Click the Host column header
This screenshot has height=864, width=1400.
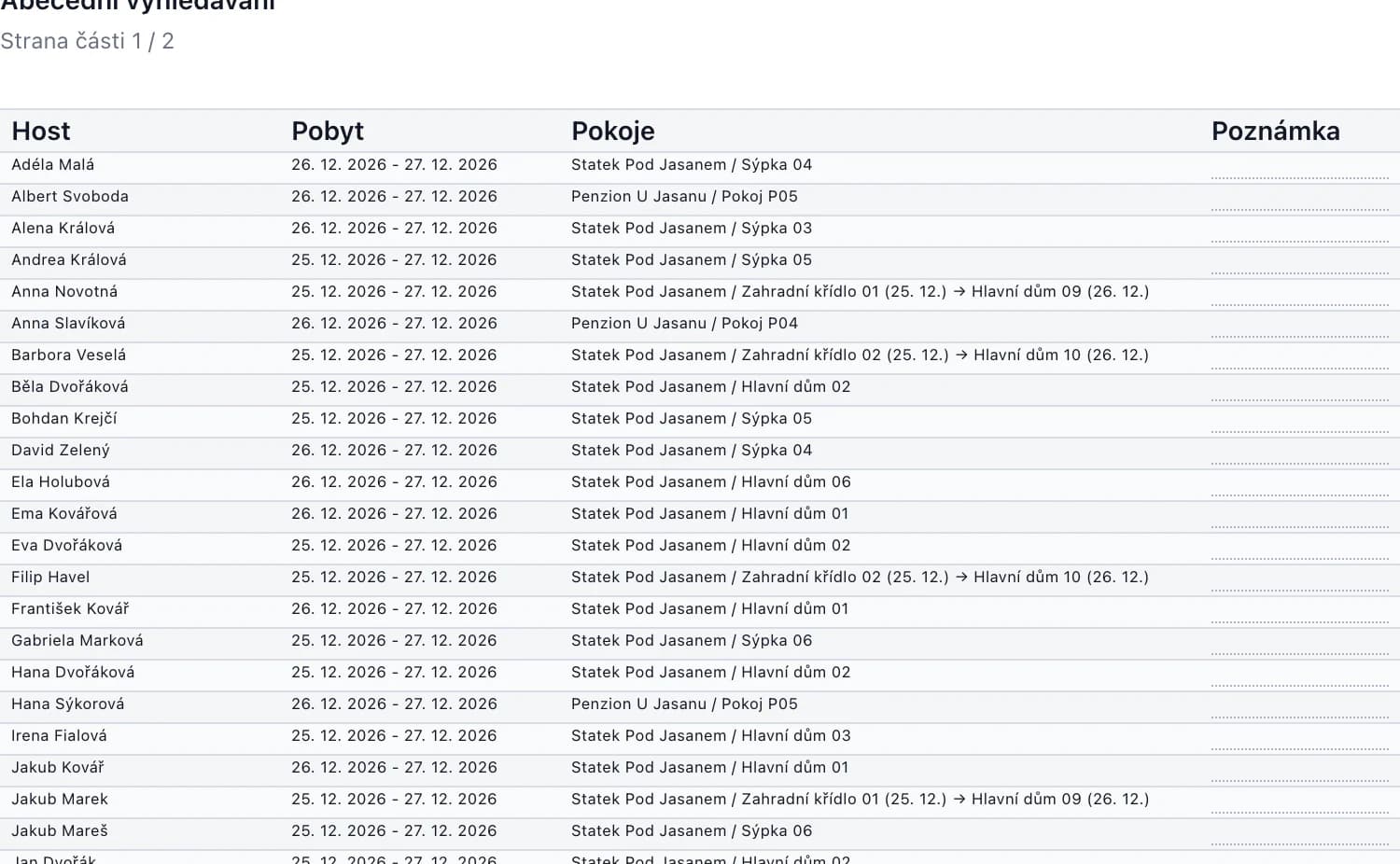tap(41, 132)
